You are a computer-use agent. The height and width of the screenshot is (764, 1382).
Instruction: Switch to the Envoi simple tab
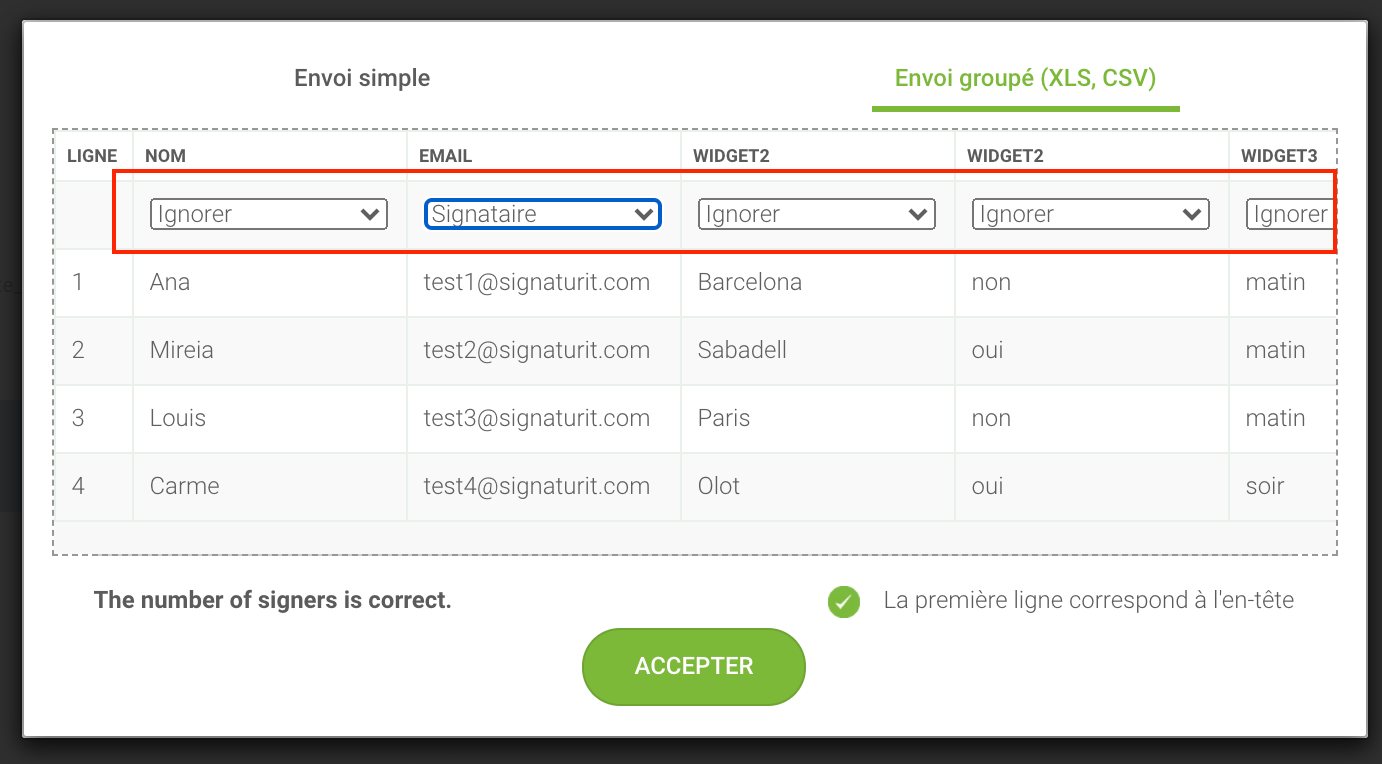click(x=362, y=78)
